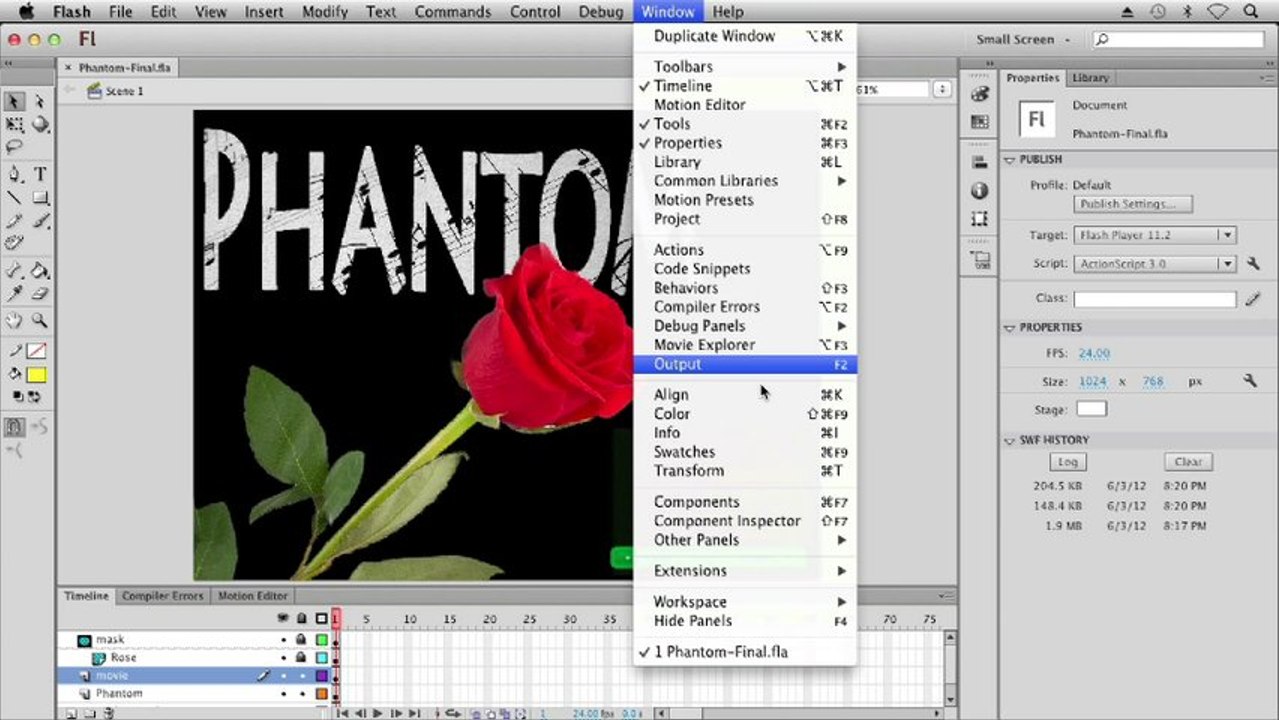Select the 3D Rotation tool
The image size is (1279, 720).
(x=40, y=125)
